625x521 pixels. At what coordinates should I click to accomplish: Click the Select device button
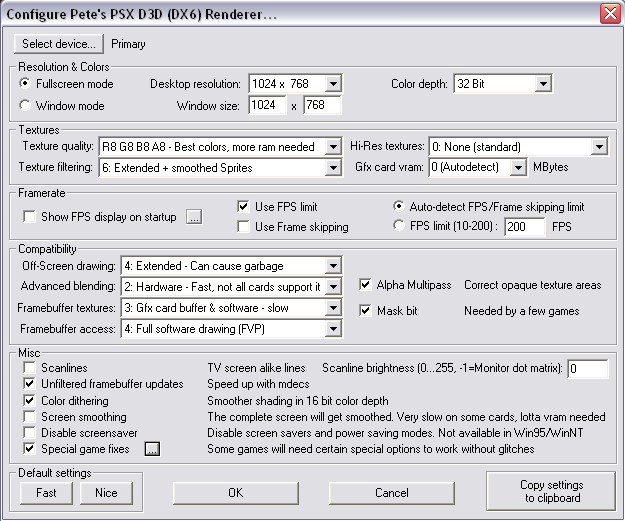click(x=59, y=44)
